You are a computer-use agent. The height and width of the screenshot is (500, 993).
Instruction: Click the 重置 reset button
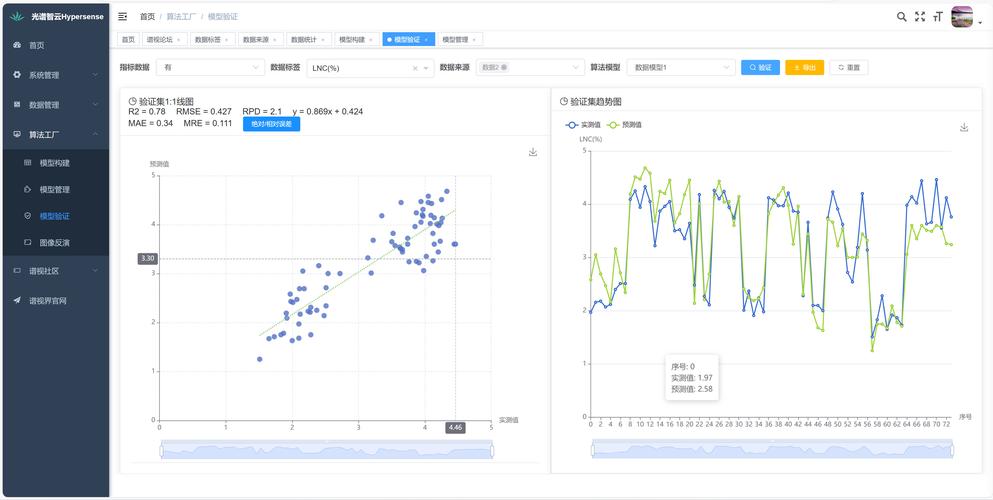pyautogui.click(x=849, y=67)
